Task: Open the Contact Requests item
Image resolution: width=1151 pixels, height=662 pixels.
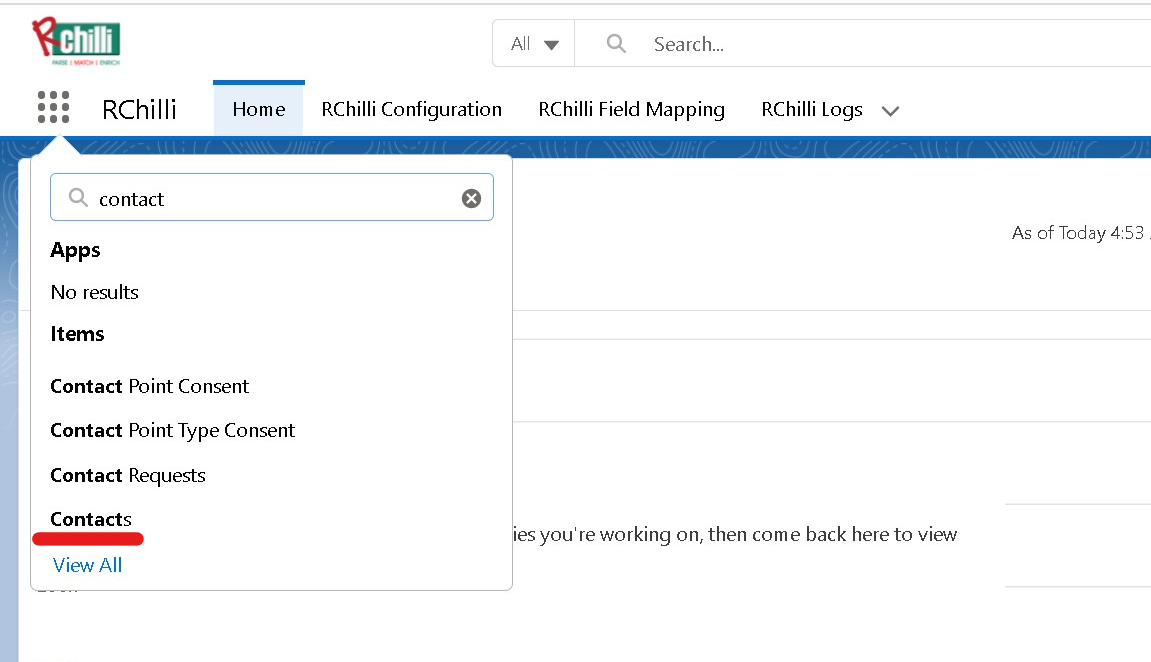Action: tap(128, 476)
